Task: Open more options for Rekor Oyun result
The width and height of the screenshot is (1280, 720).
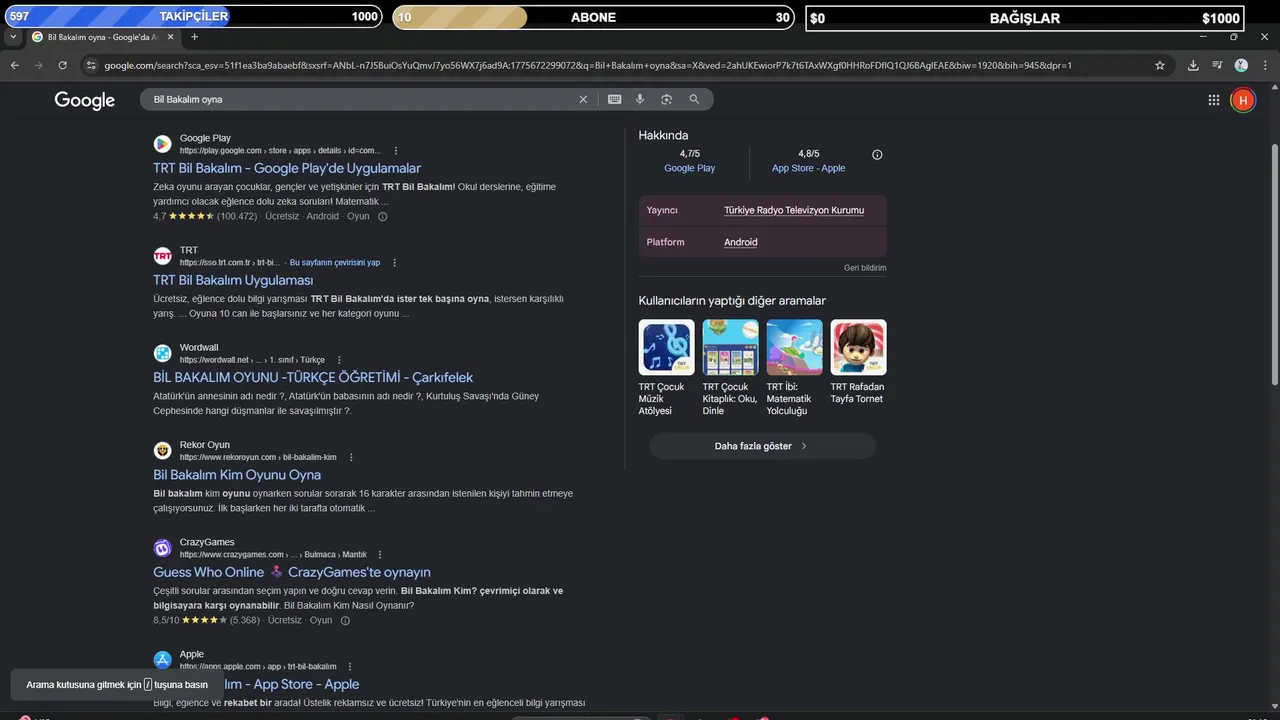Action: click(x=350, y=457)
